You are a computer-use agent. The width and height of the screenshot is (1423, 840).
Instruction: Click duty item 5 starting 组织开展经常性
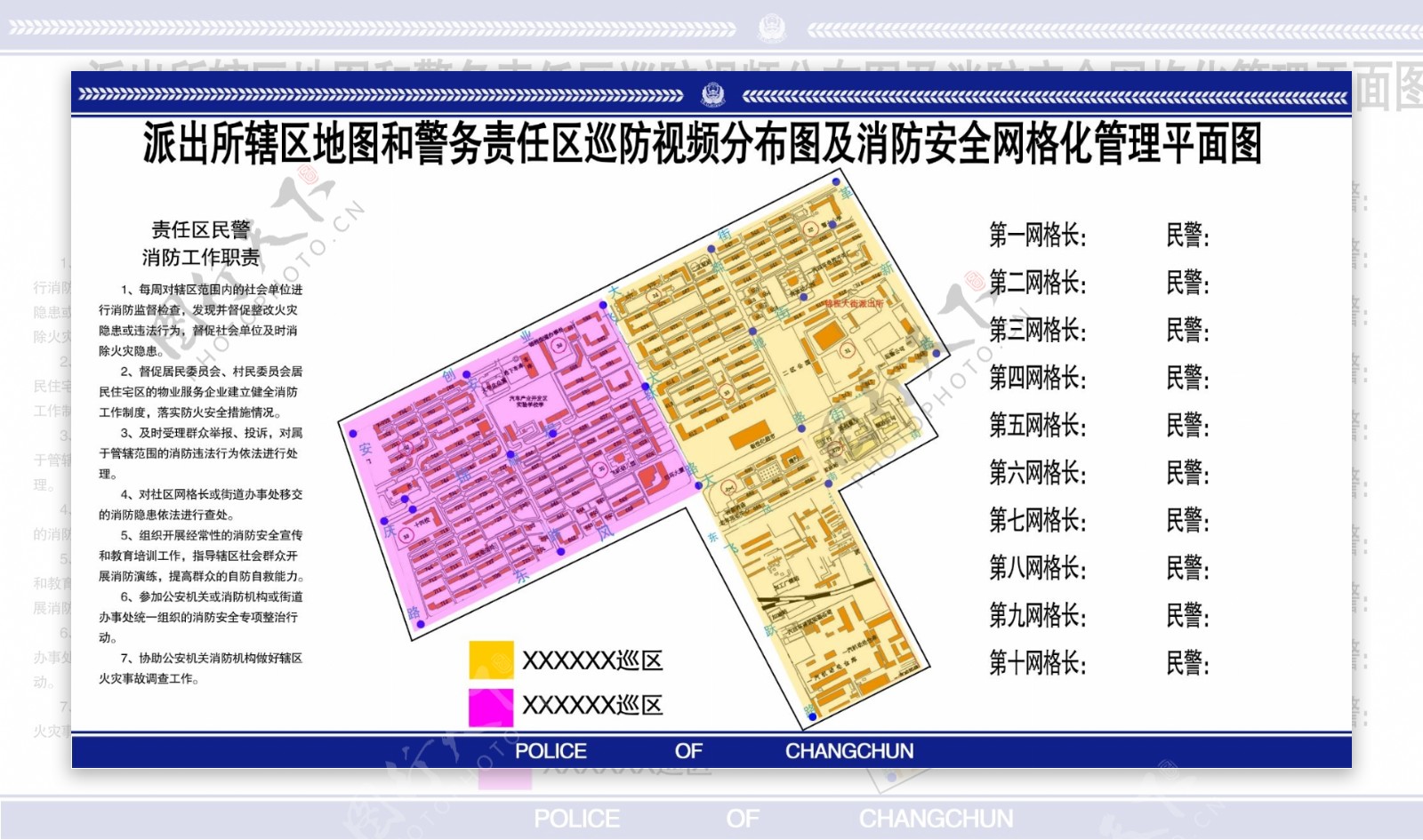point(200,556)
